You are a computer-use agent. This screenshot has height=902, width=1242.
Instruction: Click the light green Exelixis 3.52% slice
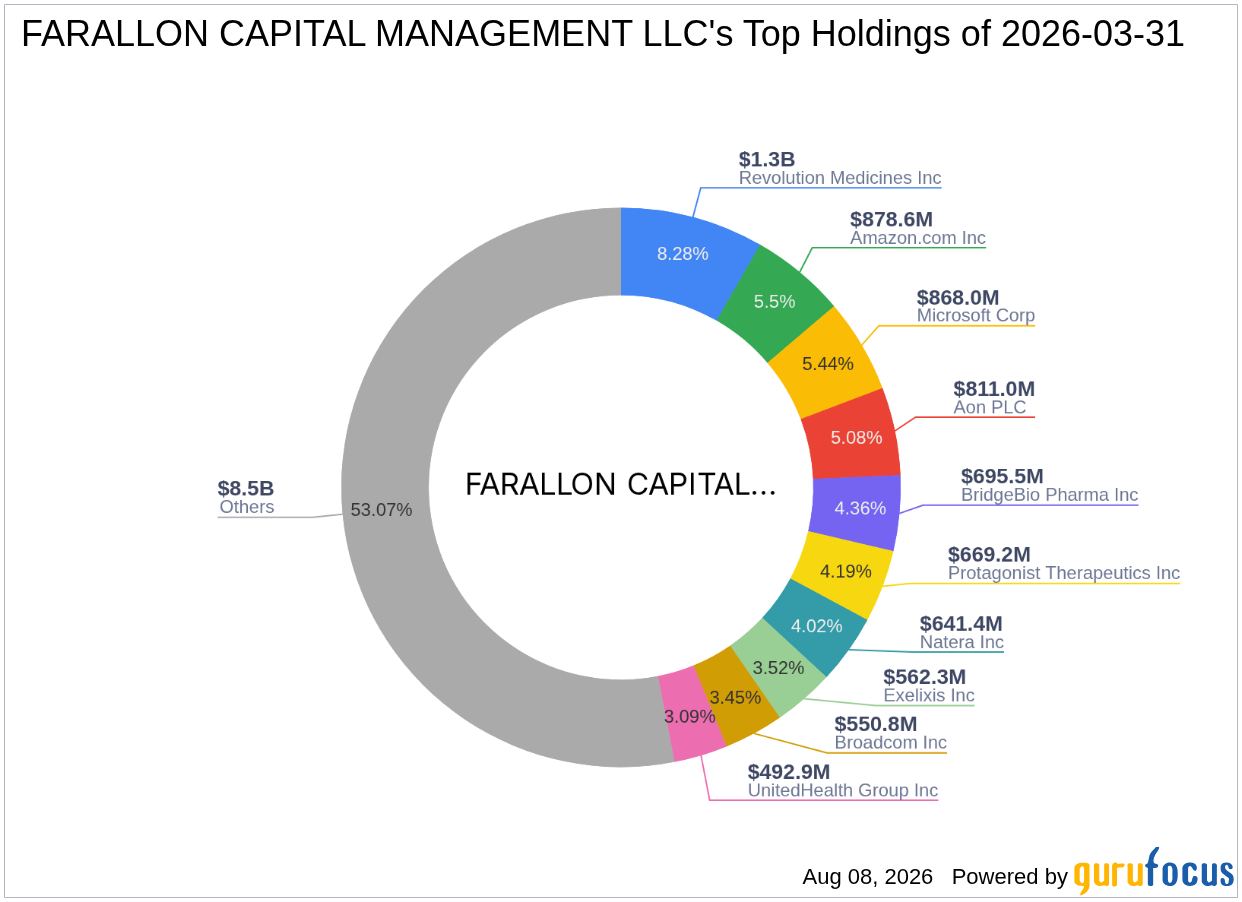(x=779, y=669)
